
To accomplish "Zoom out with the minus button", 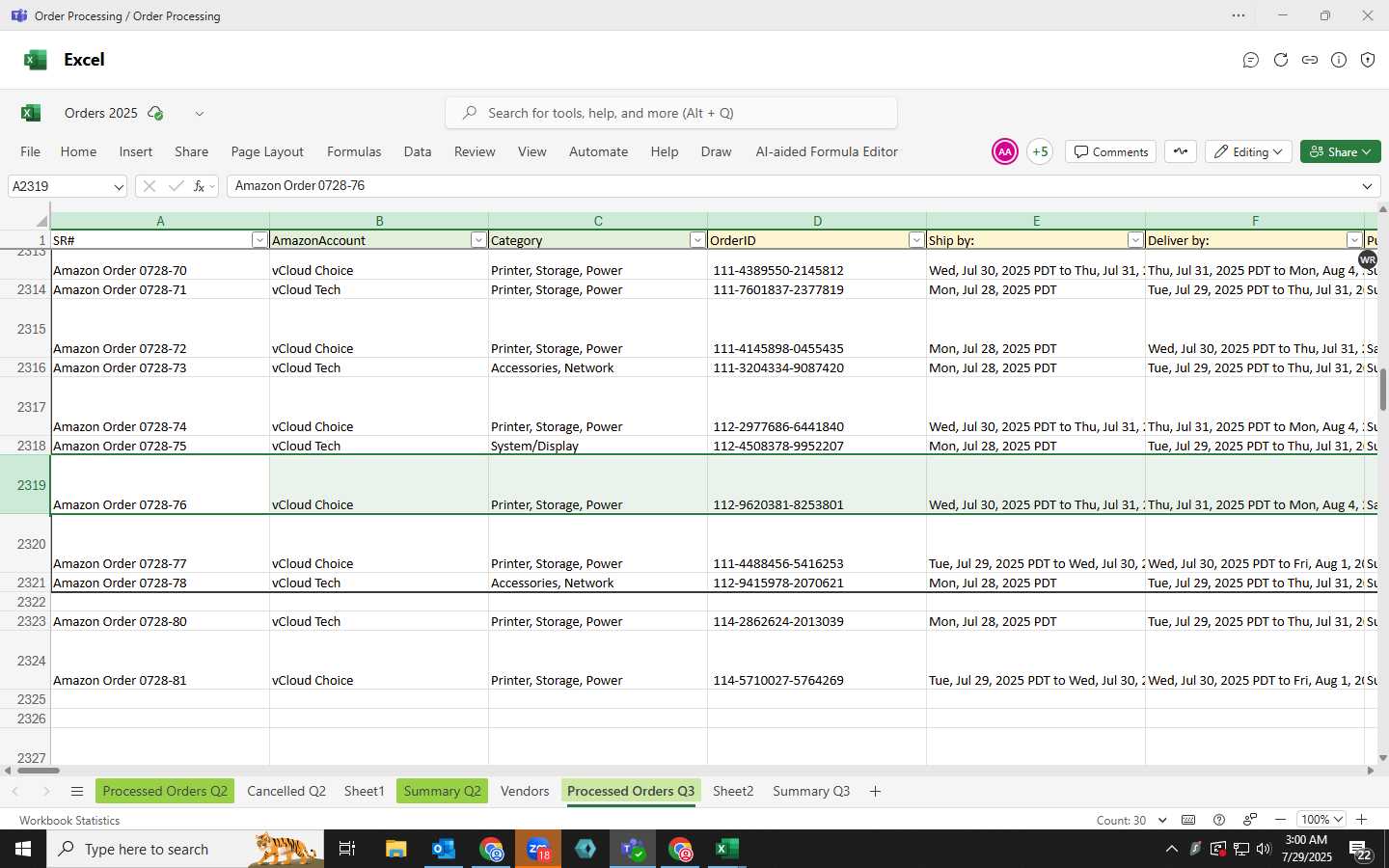I will pos(1280,820).
